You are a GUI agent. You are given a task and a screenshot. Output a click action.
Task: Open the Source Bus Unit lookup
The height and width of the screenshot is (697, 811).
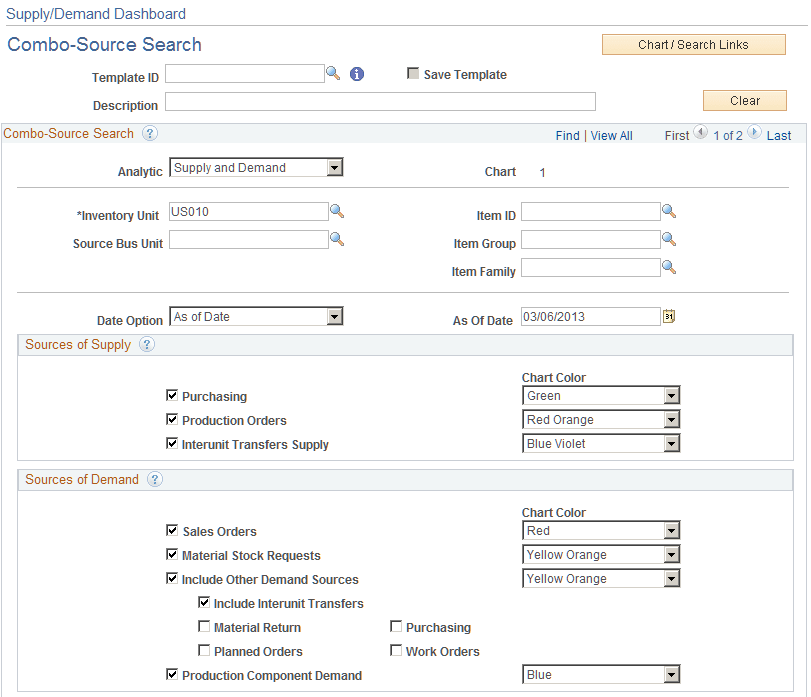pos(337,240)
